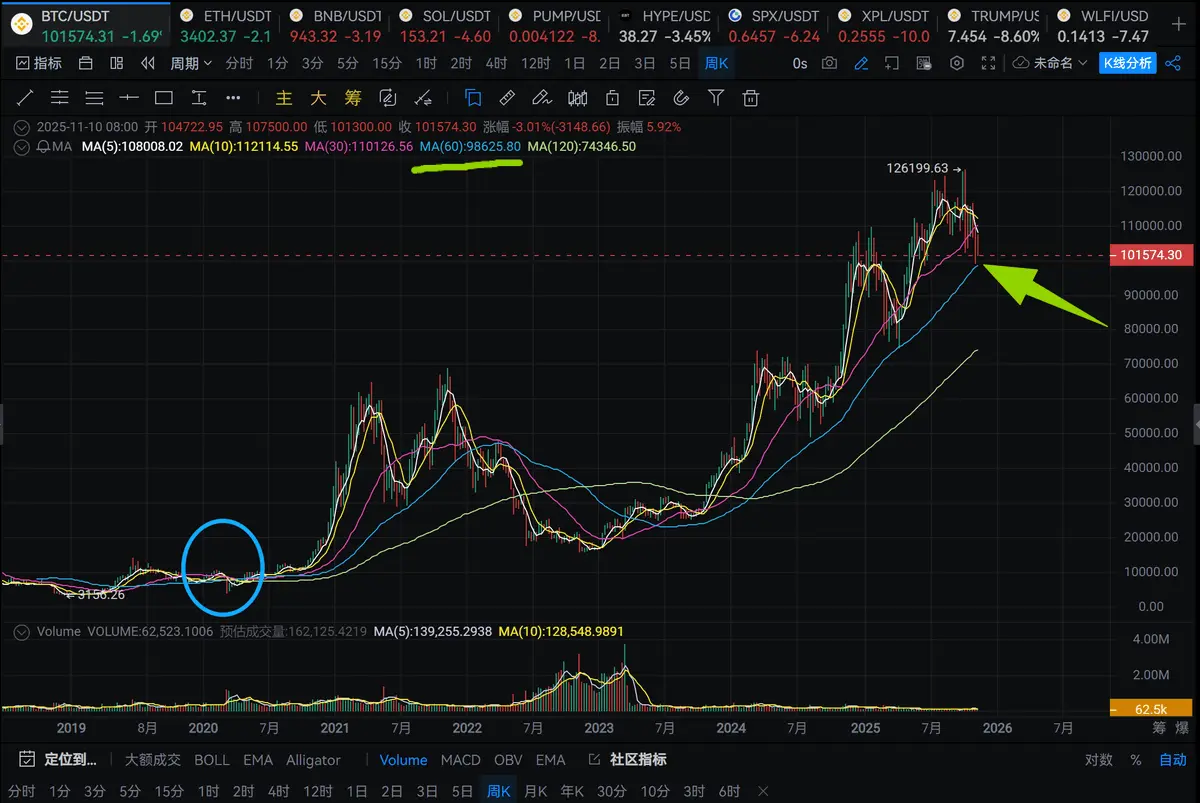Toggle the BOLL indicator

tap(212, 760)
